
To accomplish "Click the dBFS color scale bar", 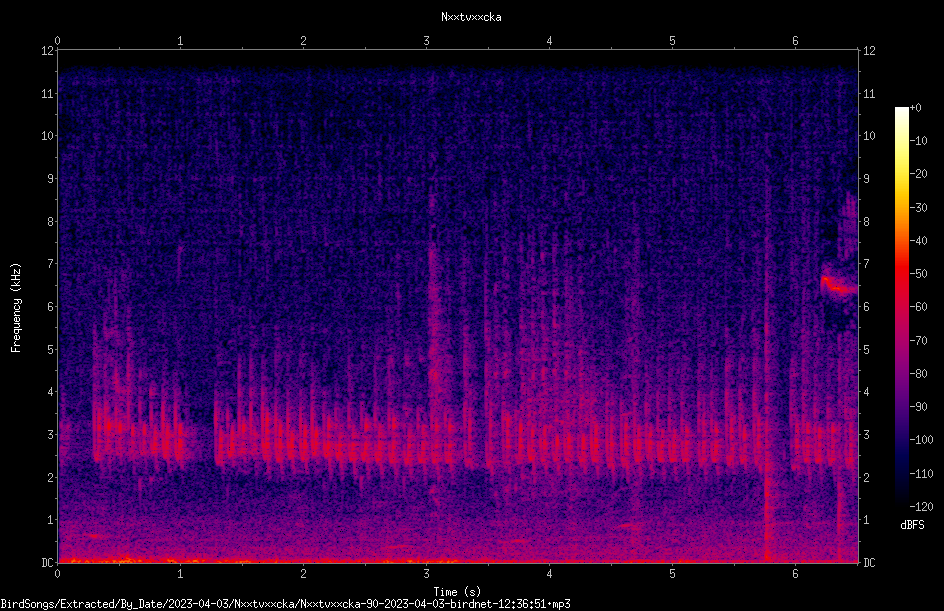I will (x=901, y=306).
